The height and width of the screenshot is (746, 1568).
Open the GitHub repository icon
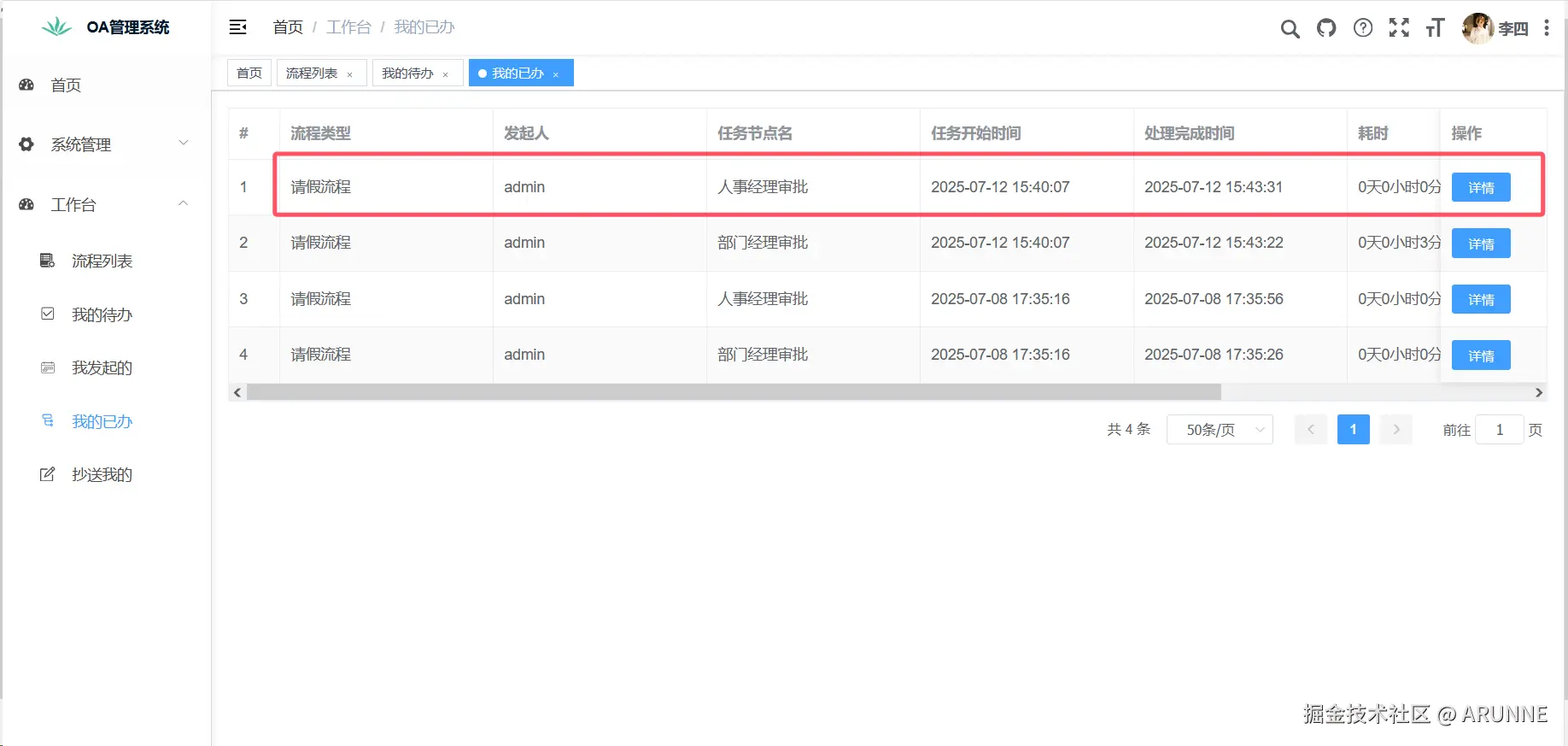(x=1326, y=28)
